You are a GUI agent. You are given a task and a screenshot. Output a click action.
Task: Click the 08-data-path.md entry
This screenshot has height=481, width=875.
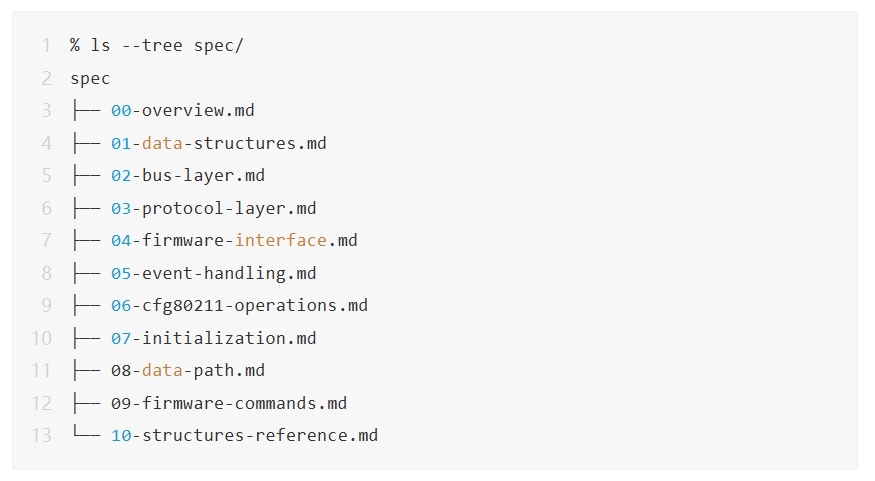tap(188, 370)
